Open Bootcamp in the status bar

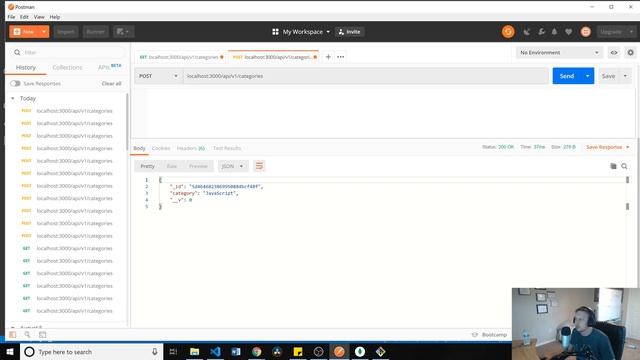pos(489,335)
